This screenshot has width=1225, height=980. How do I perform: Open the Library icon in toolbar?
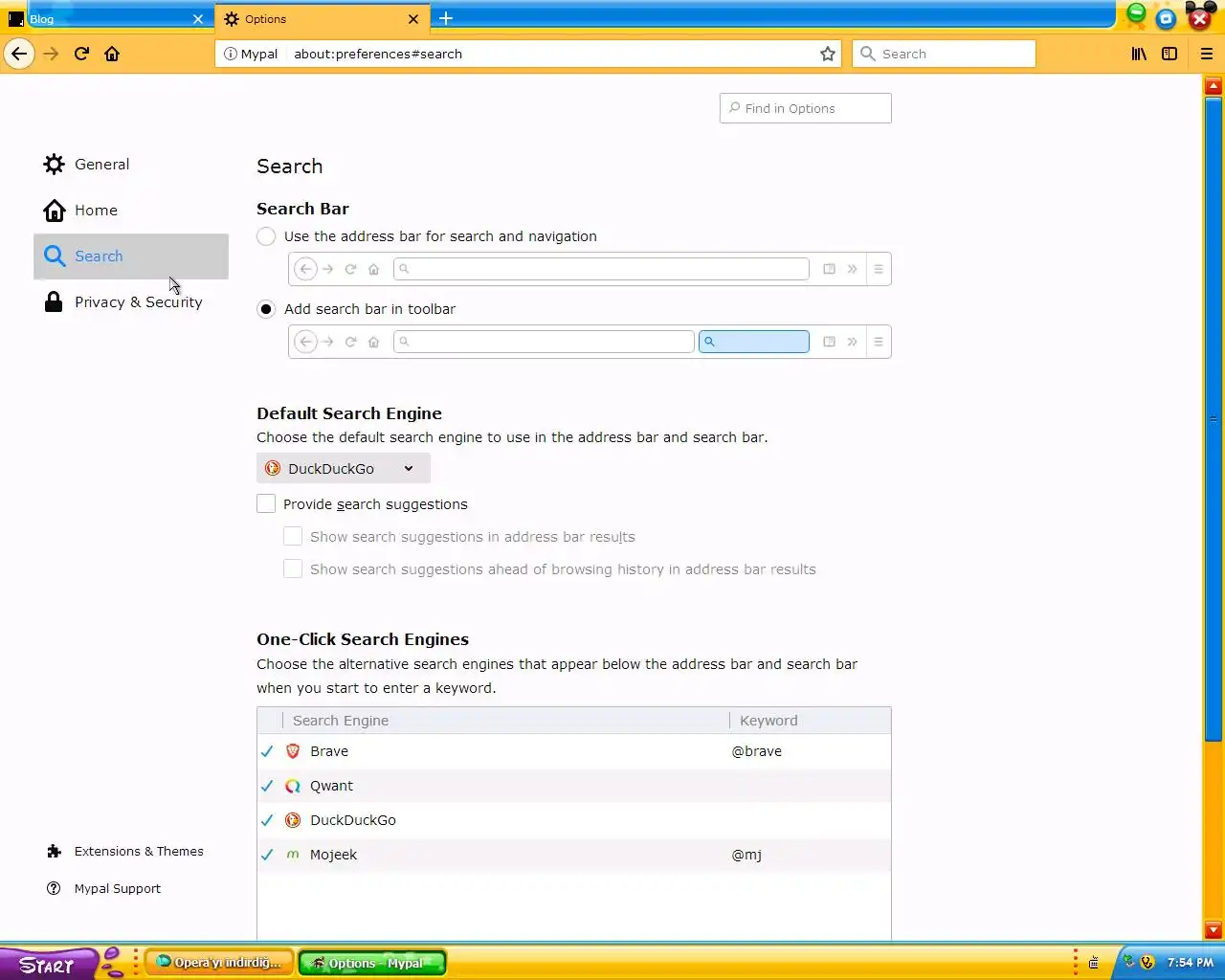[1139, 54]
